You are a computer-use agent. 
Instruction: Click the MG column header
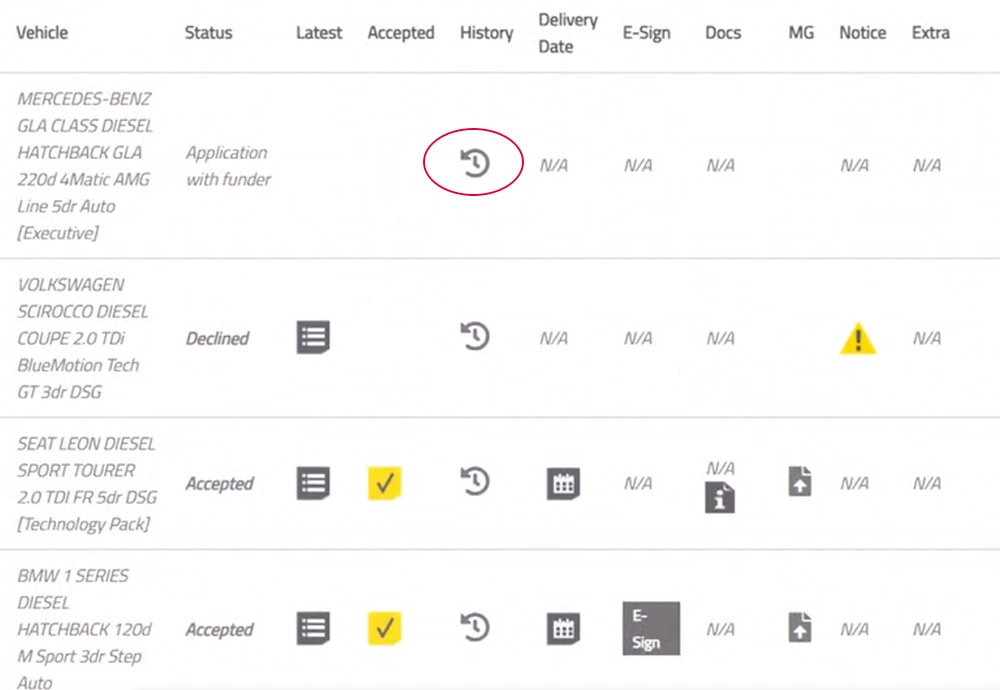[801, 33]
